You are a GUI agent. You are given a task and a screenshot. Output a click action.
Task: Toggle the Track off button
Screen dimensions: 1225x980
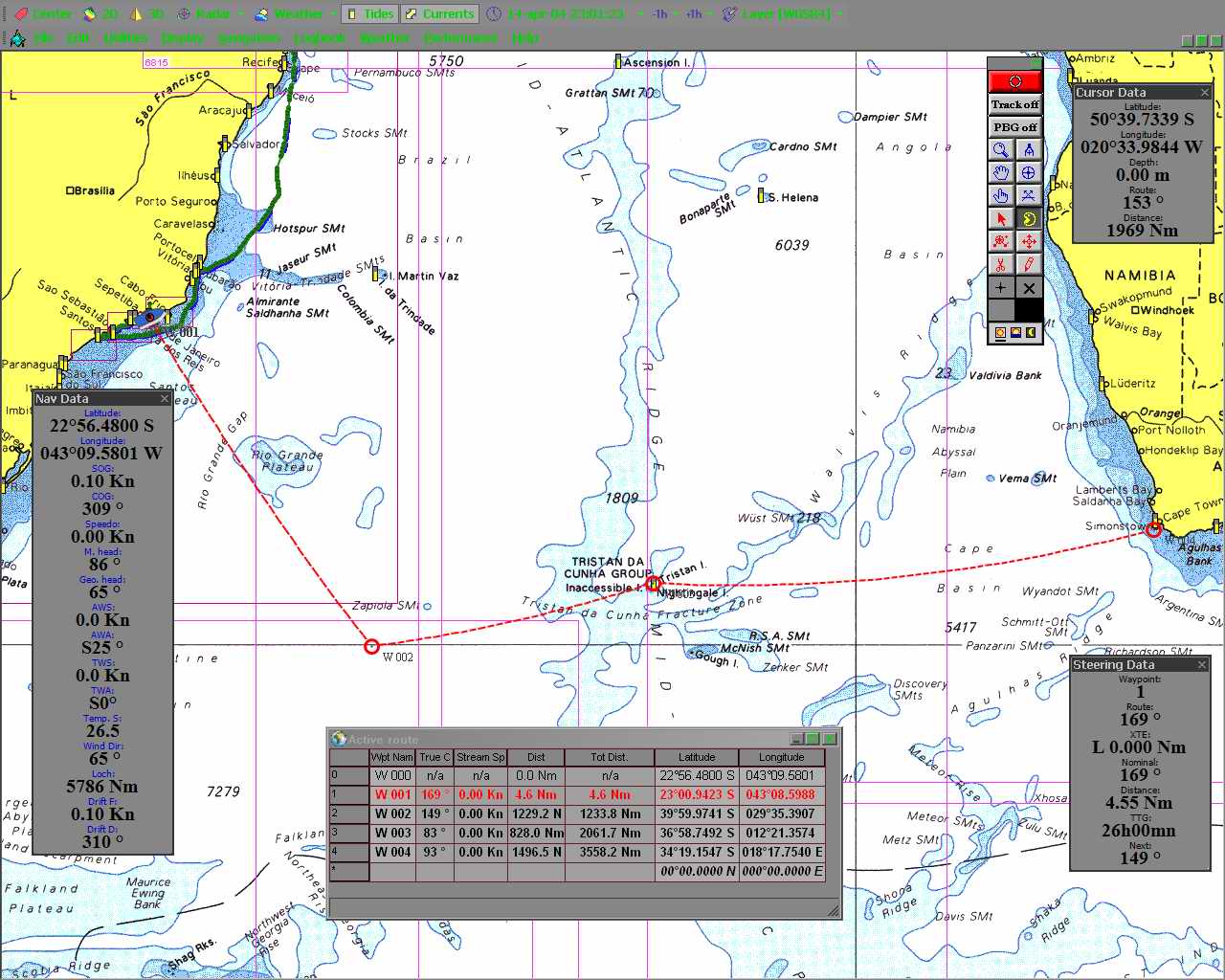[1014, 104]
